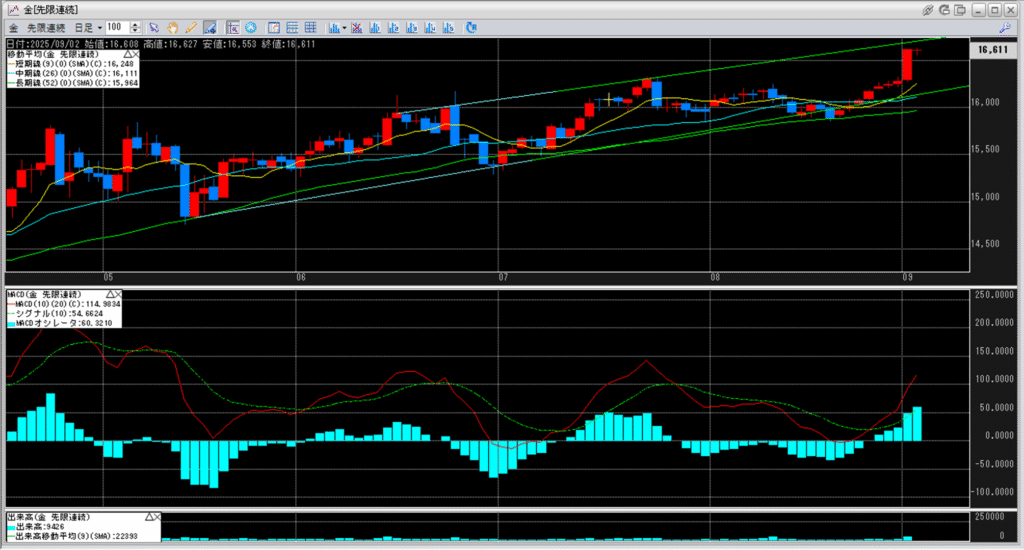Image resolution: width=1024 pixels, height=550 pixels.
Task: Activate the hand pan tool
Action: 172,27
